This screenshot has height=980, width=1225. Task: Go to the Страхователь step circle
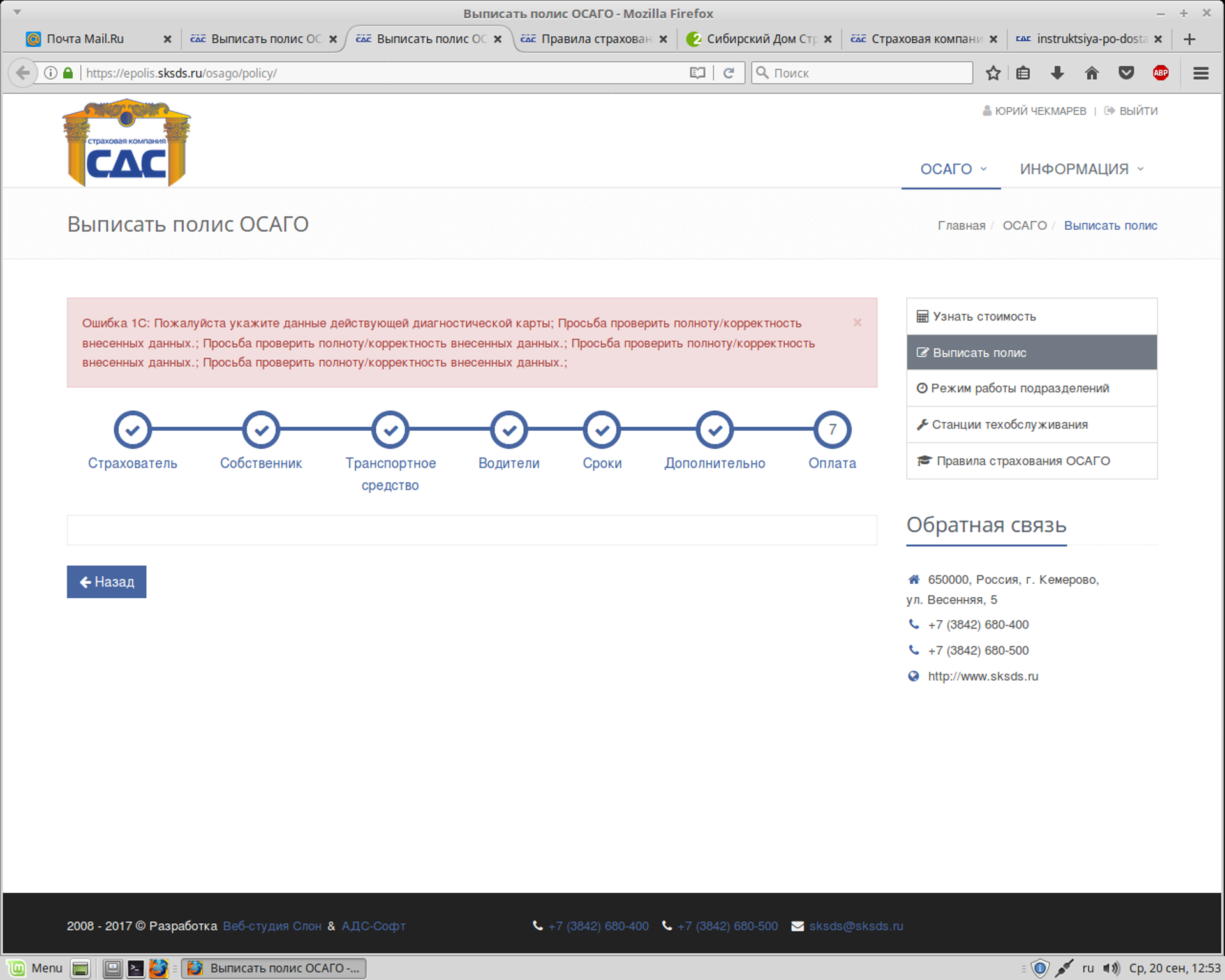point(133,430)
